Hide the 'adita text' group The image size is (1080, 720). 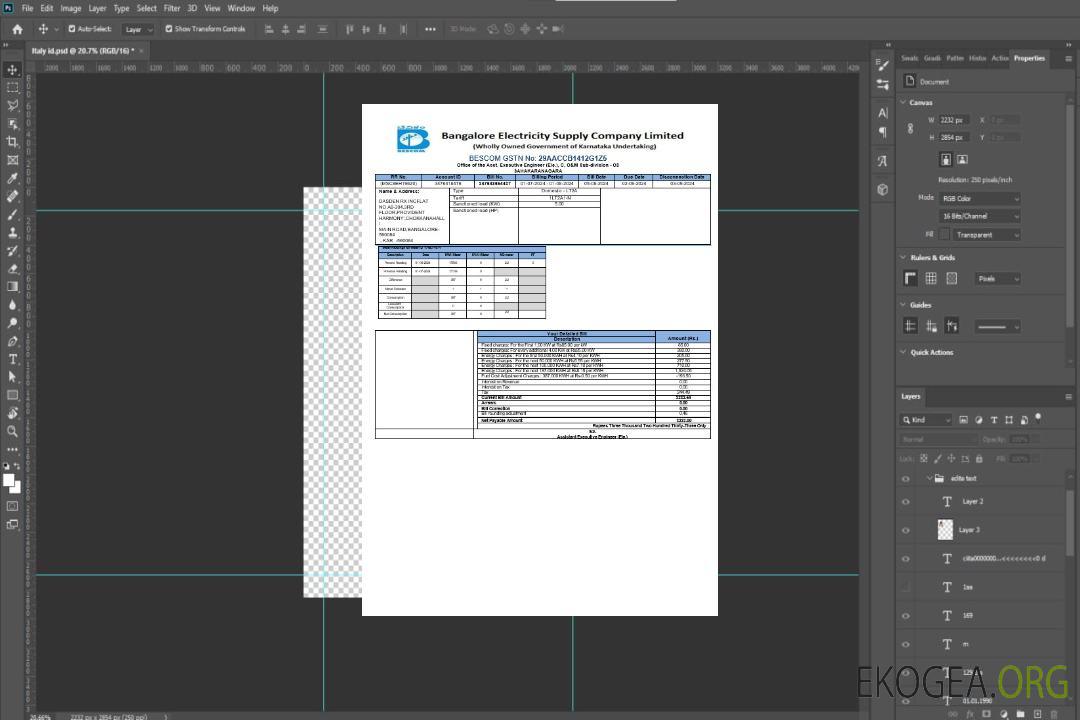tap(906, 479)
